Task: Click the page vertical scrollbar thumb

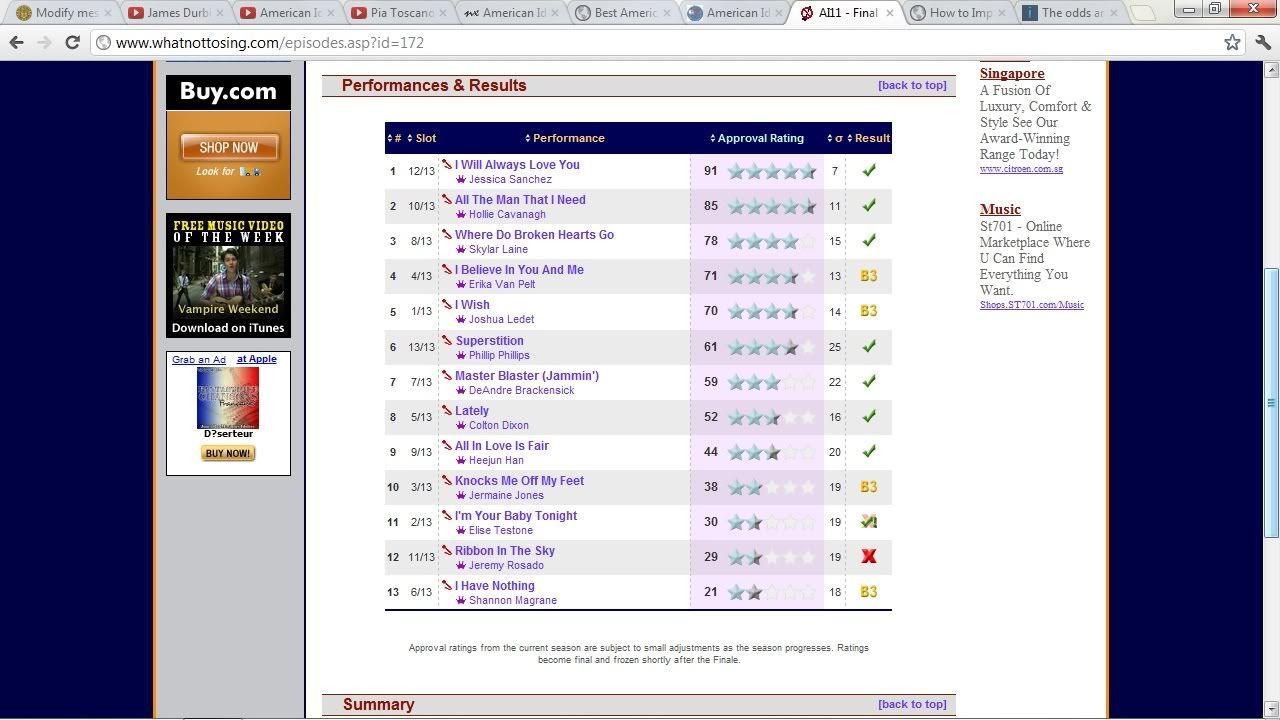Action: [x=1271, y=403]
